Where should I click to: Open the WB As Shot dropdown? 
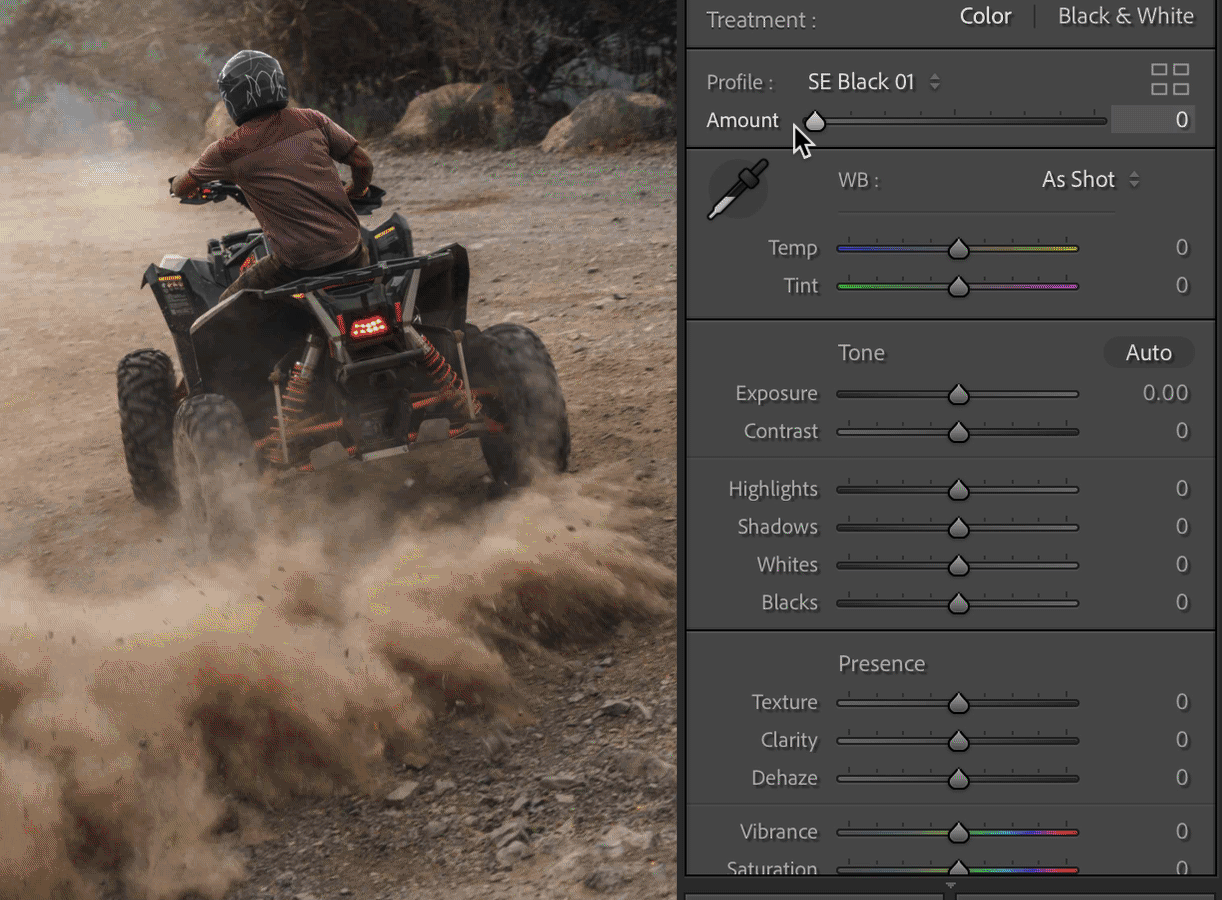pyautogui.click(x=1090, y=180)
